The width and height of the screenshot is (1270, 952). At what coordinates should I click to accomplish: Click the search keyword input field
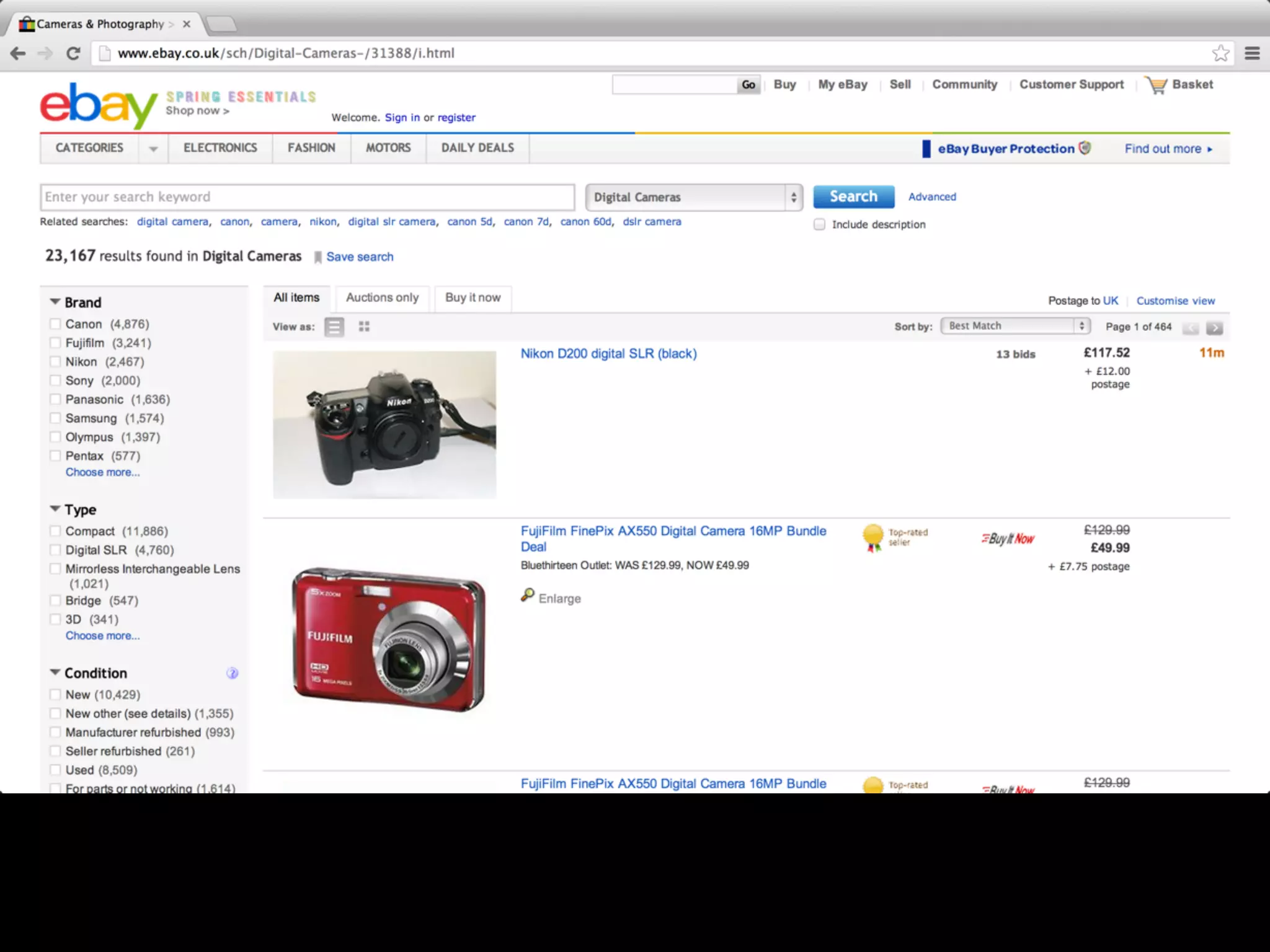(307, 197)
